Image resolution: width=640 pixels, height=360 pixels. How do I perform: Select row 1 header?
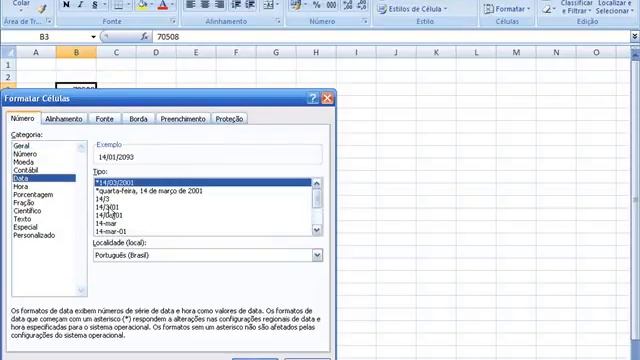click(x=8, y=65)
